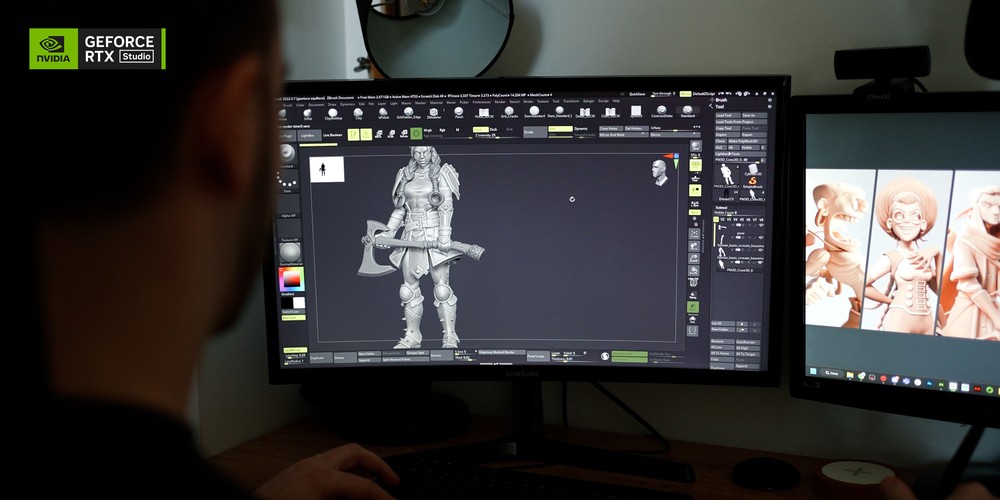Image resolution: width=1000 pixels, height=500 pixels.
Task: Toggle Mrgb channel
Action: coord(427,130)
